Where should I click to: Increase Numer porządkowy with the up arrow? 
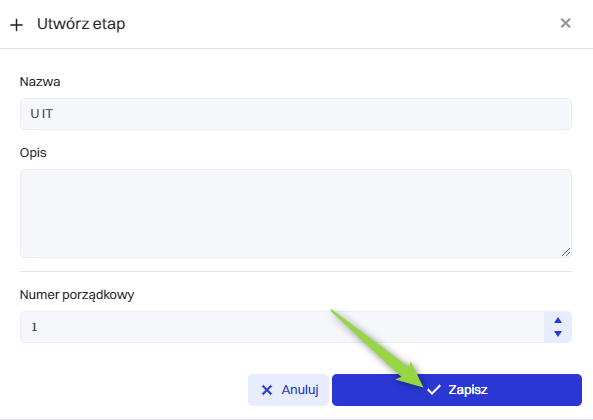558,320
